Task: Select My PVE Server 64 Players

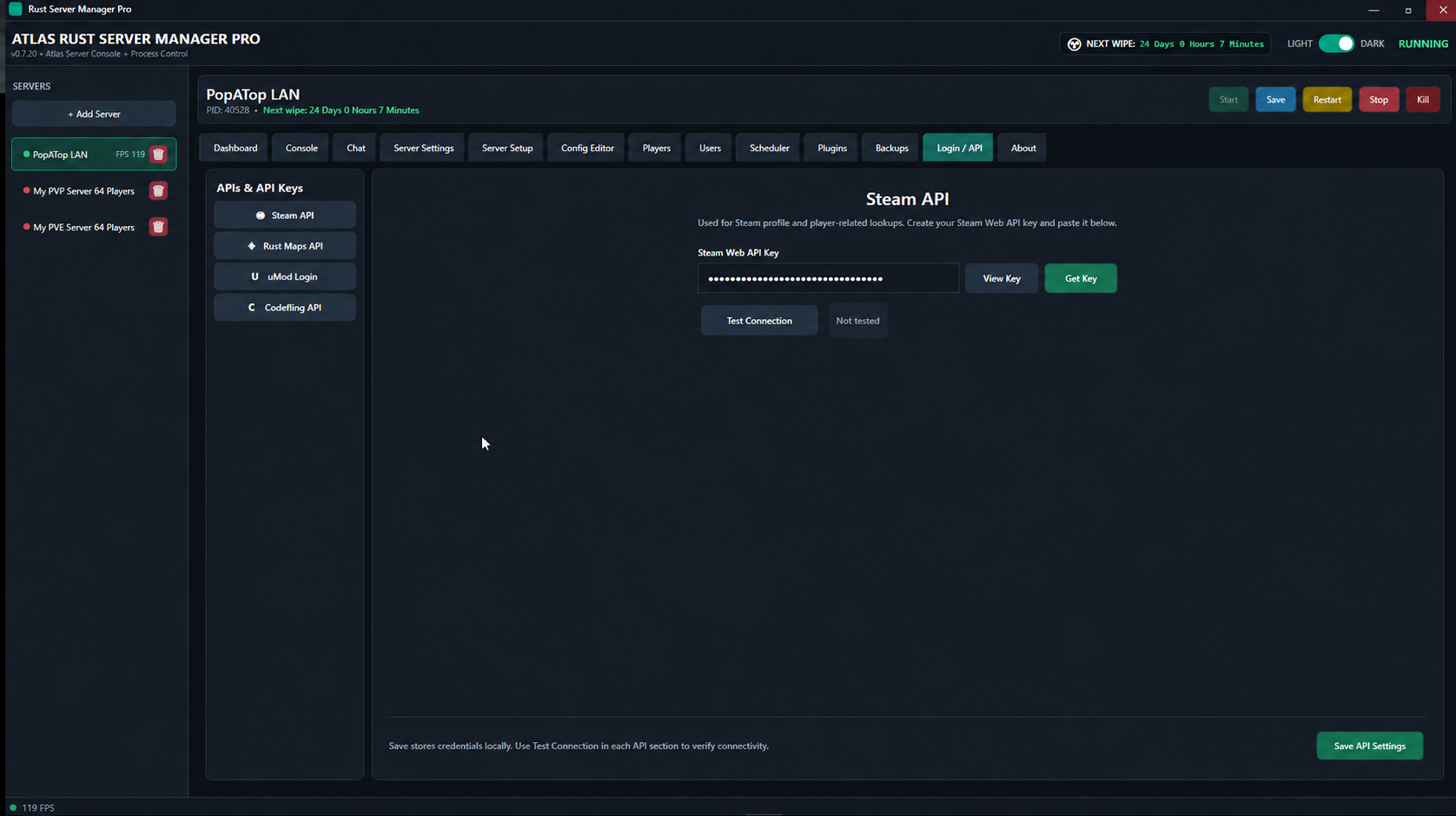Action: pyautogui.click(x=83, y=228)
